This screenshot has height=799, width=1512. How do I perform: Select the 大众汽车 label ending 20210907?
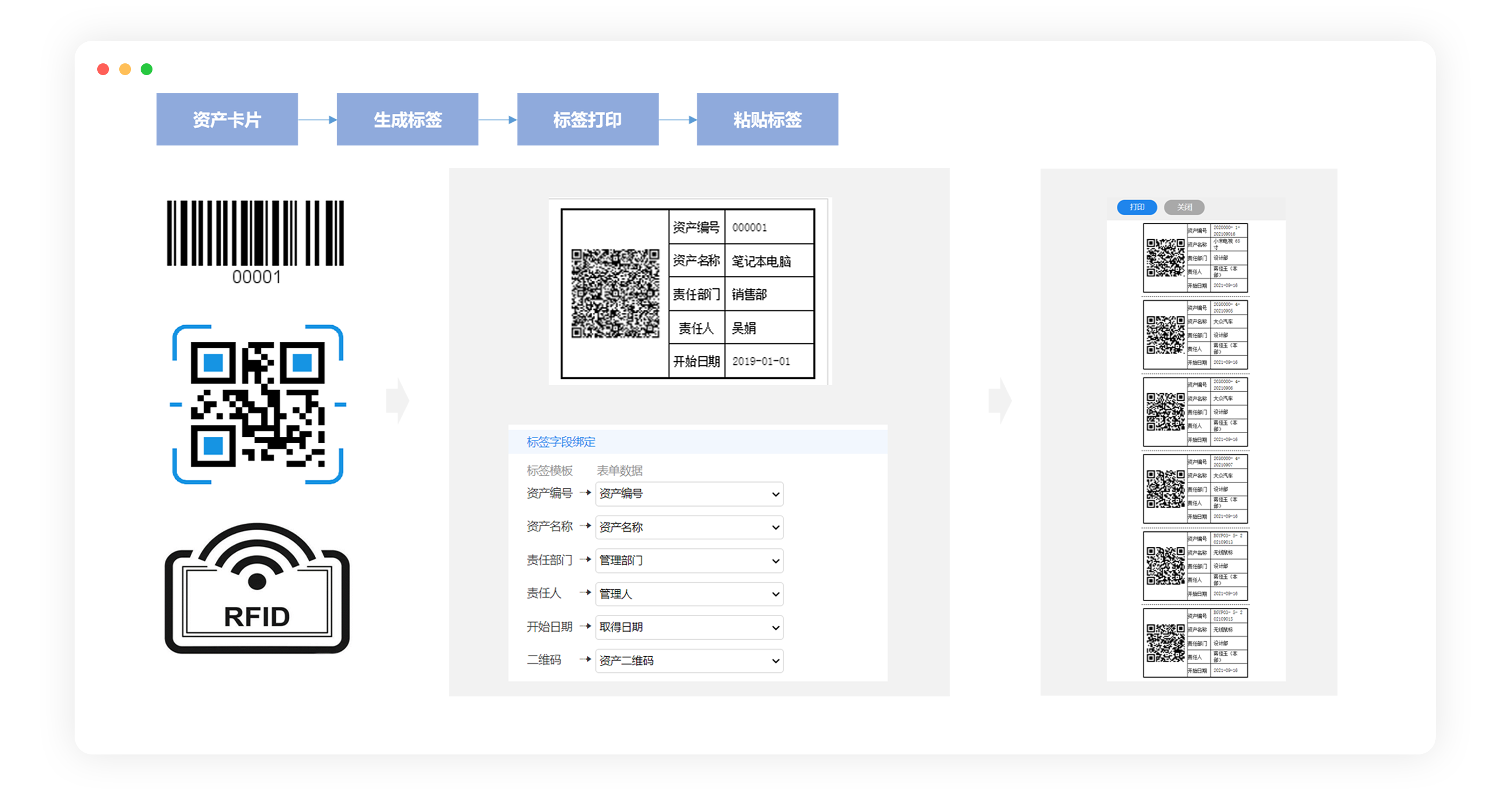coord(1196,489)
